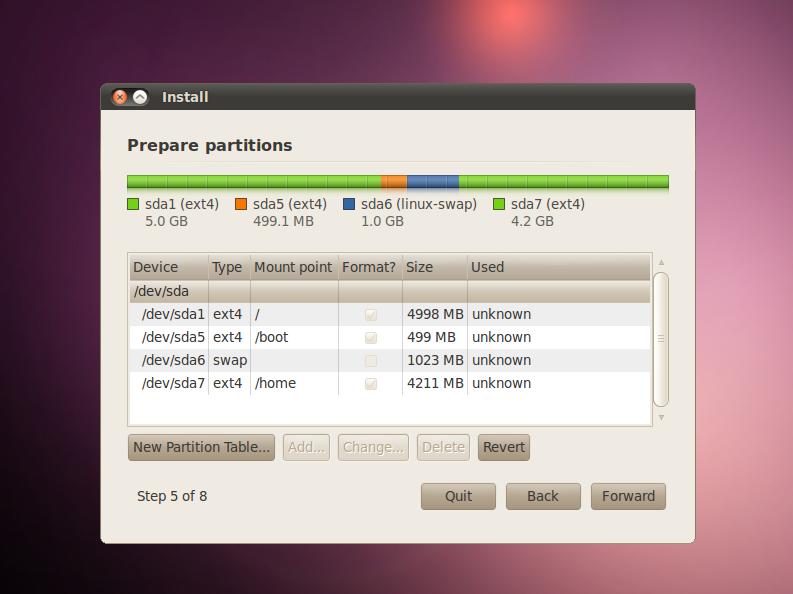Sort by the Device column header
The height and width of the screenshot is (594, 793).
(x=169, y=267)
